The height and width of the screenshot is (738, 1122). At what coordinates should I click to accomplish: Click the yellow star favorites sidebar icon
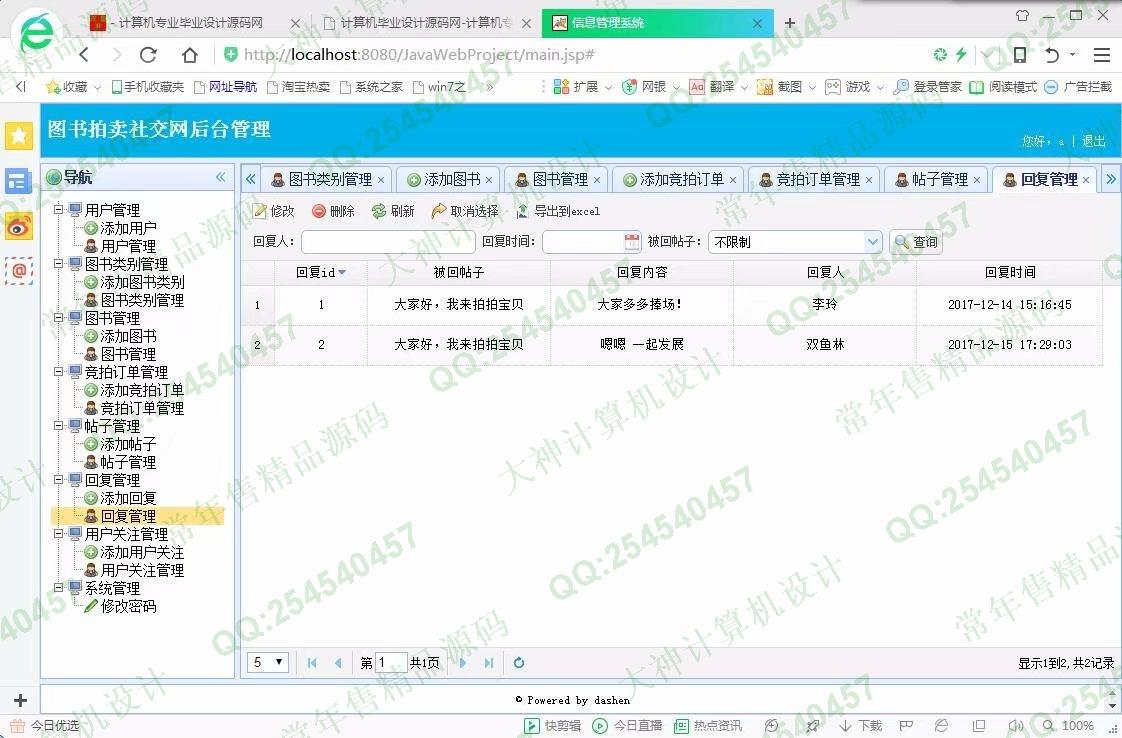pyautogui.click(x=19, y=135)
